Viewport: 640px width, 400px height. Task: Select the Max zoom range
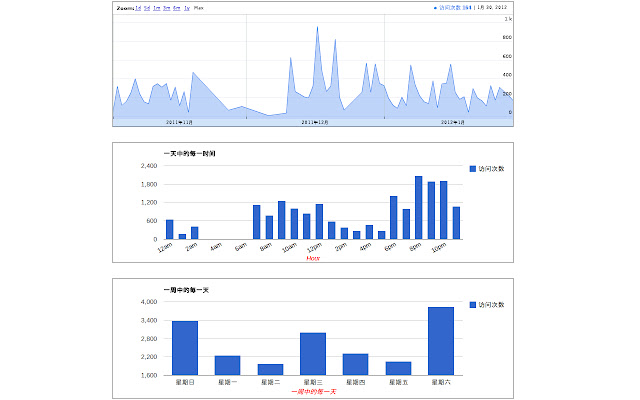pos(198,7)
